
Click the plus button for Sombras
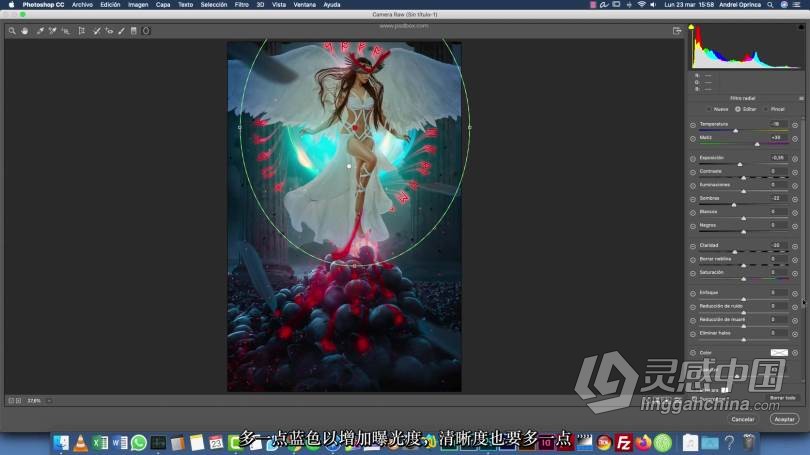[795, 199]
